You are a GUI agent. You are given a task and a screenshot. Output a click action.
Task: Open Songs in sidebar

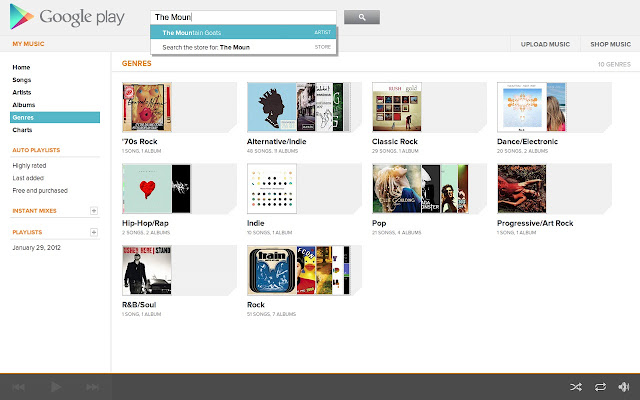(22, 80)
